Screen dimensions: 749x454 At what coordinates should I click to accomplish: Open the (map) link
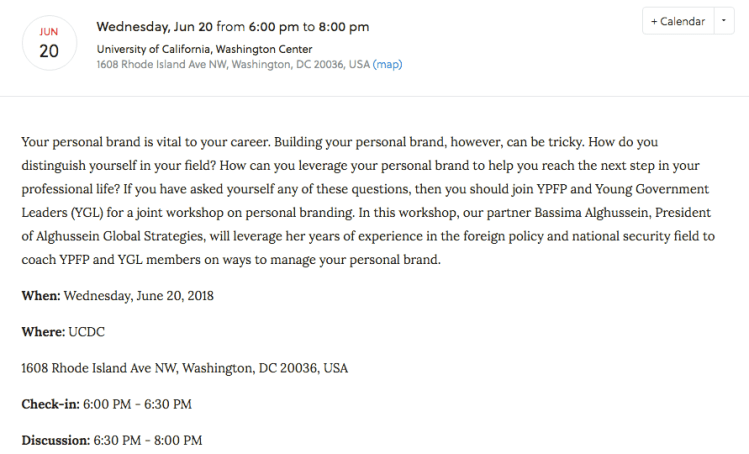pyautogui.click(x=387, y=64)
